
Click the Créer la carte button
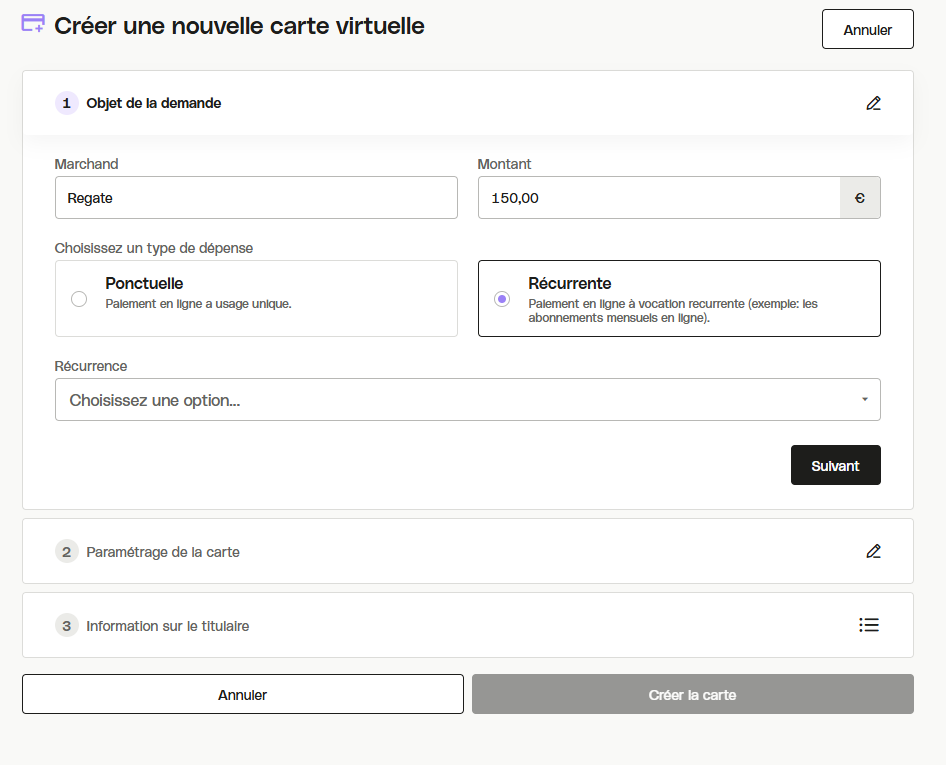692,694
